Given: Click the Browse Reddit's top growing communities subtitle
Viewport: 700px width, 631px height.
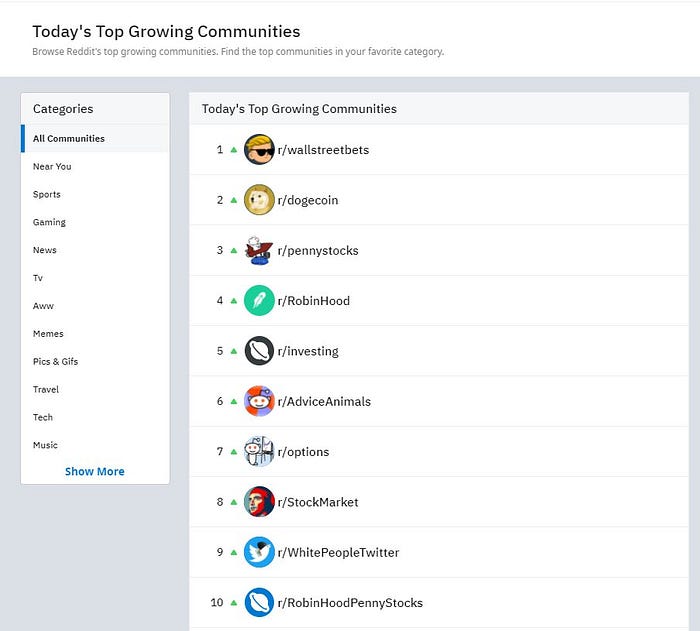Looking at the screenshot, I should click(238, 52).
